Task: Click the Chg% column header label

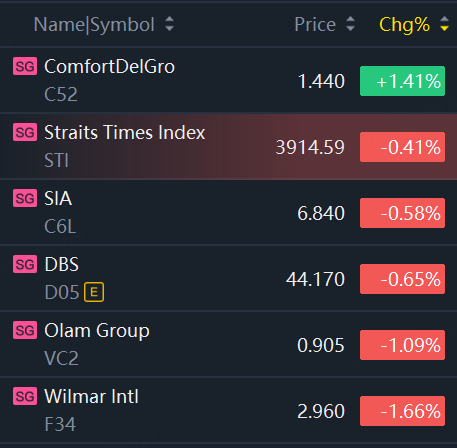Action: tap(405, 25)
